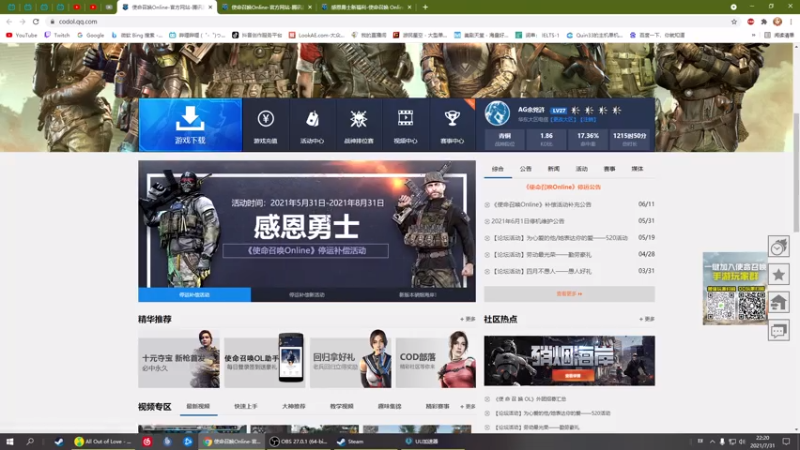Image resolution: width=800 pixels, height=450 pixels.
Task: Open the browser extensions puzzle icon
Action: [764, 21]
